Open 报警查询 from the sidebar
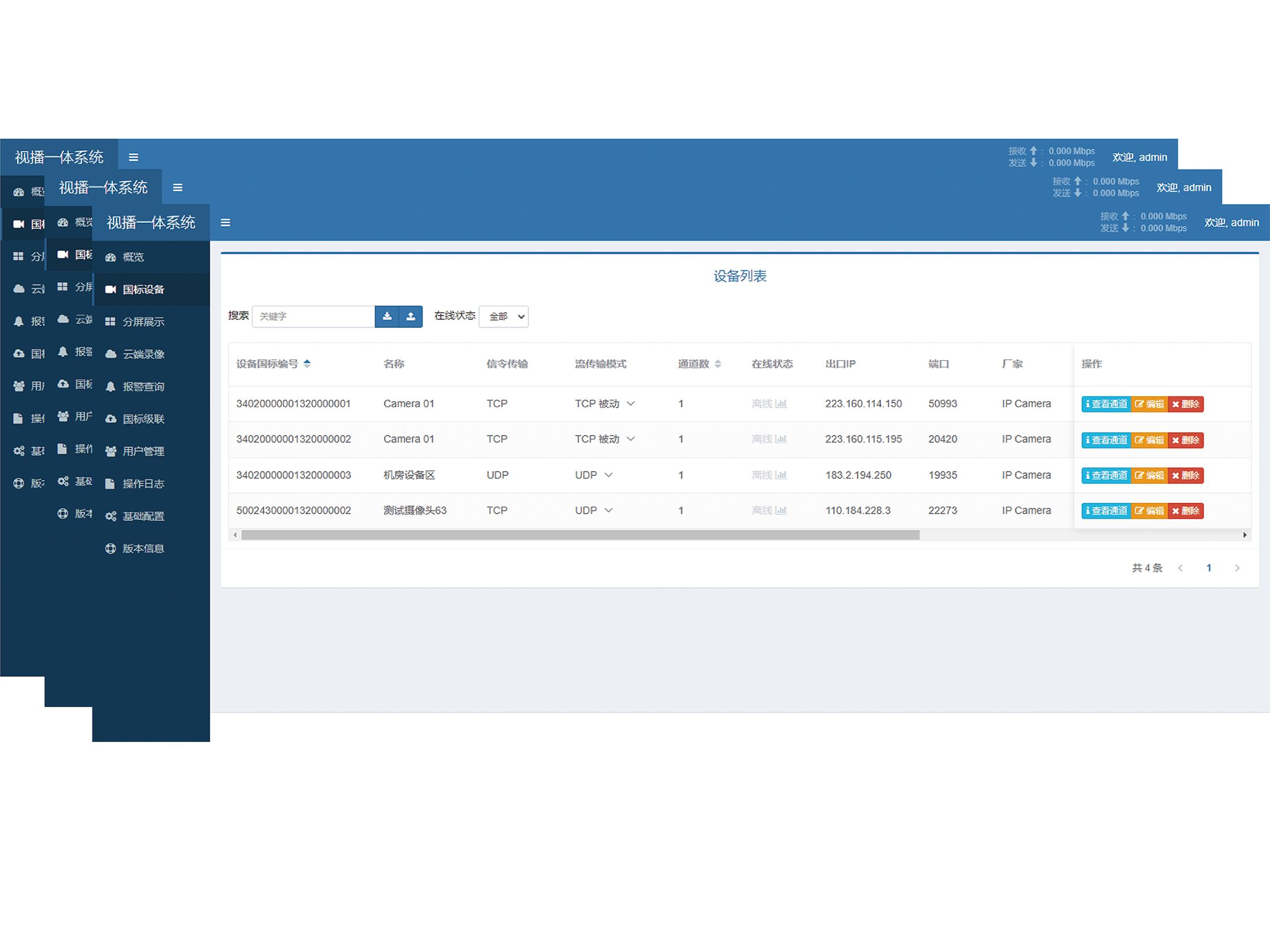 143,387
